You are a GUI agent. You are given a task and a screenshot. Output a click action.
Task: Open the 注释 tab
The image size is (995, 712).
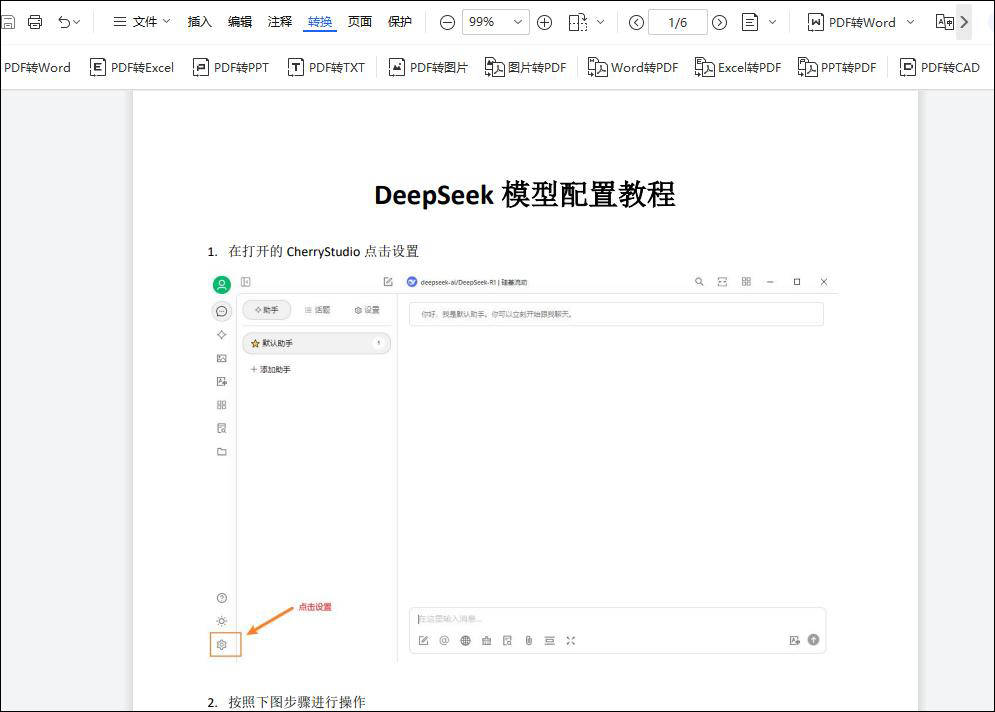280,22
